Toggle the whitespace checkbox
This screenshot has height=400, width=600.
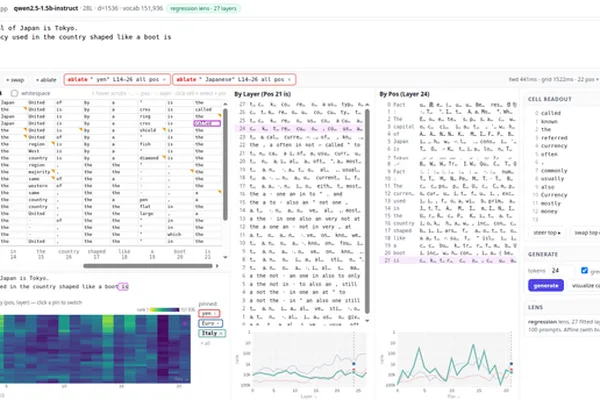15,93
